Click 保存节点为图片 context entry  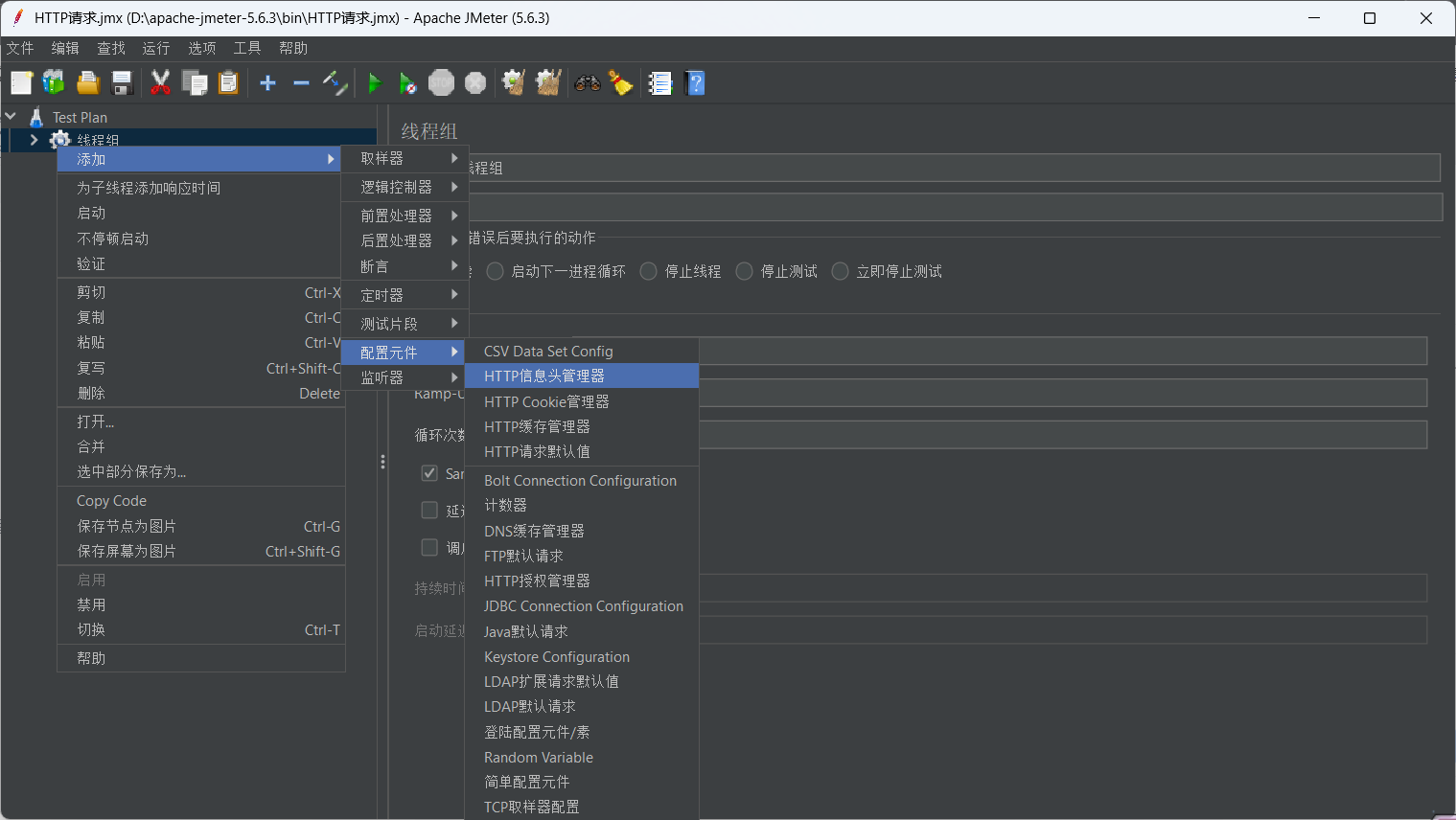tap(201, 526)
